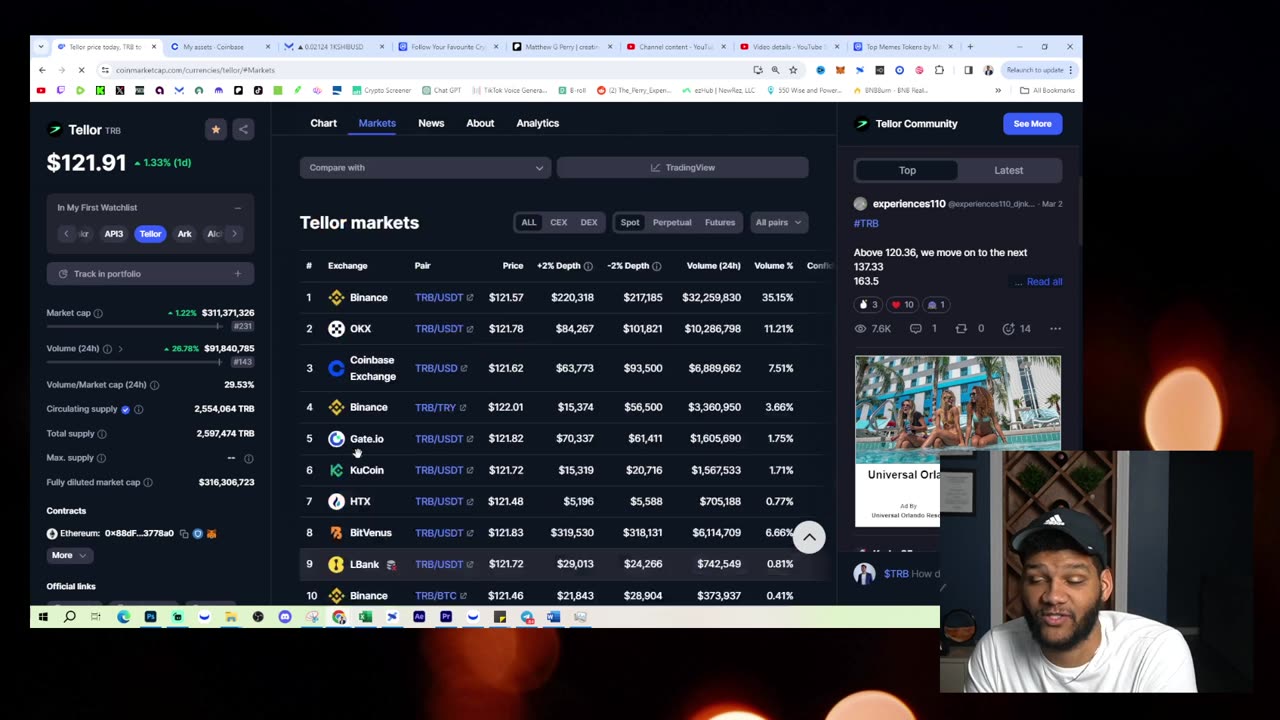The image size is (1280, 720).
Task: Open Photoshop from the taskbar
Action: (x=150, y=617)
